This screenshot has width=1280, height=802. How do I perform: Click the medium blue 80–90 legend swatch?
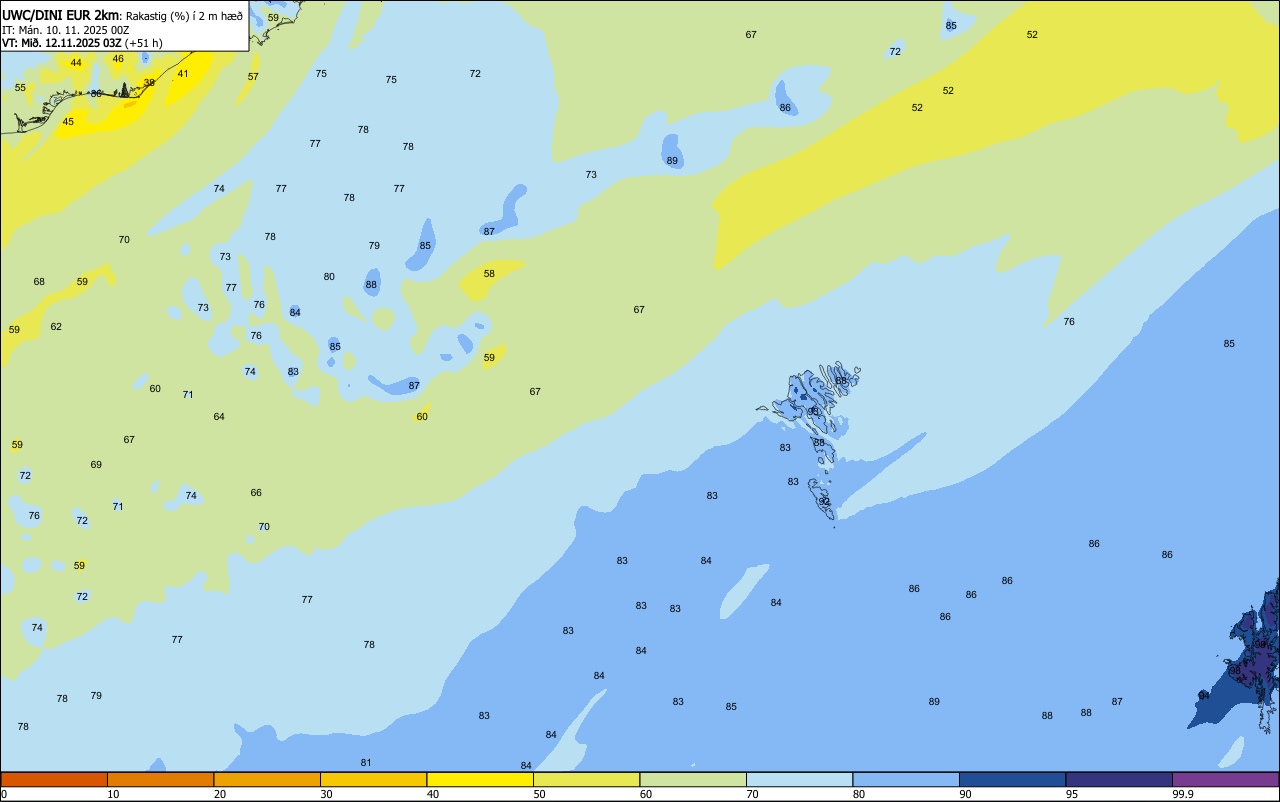click(x=906, y=779)
